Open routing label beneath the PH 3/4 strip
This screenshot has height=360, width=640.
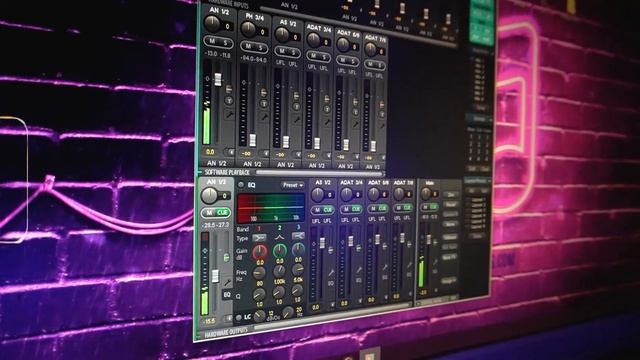click(252, 164)
